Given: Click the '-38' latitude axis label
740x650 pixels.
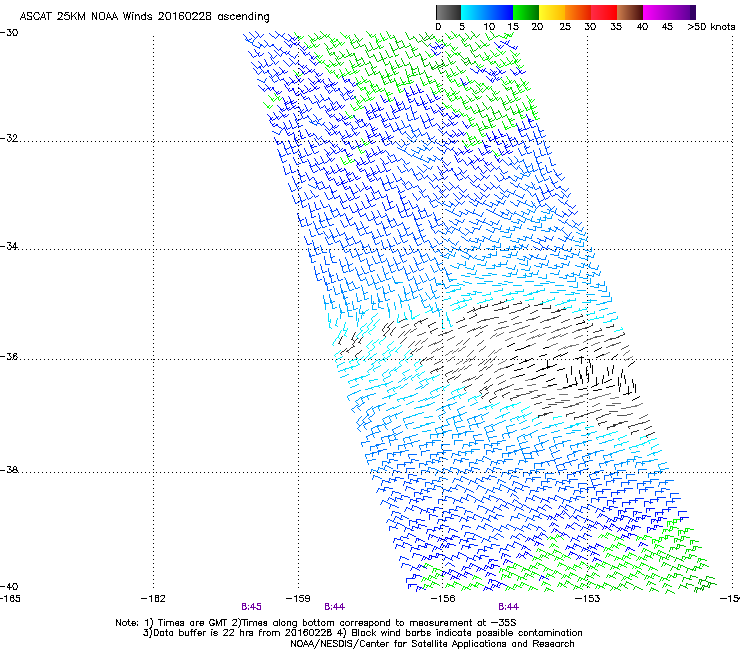Looking at the screenshot, I should click(9, 470).
